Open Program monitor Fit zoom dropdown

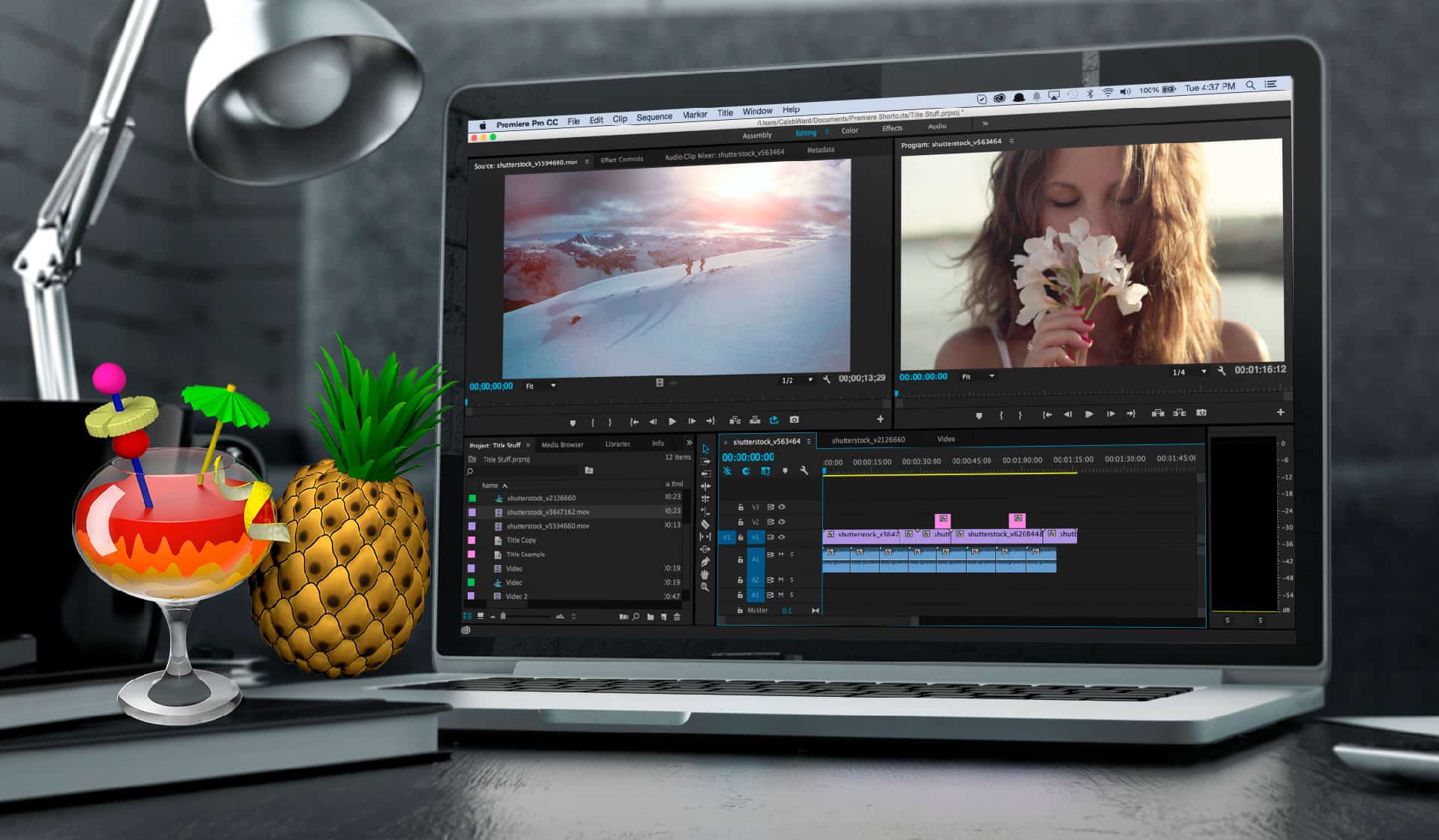coord(978,376)
